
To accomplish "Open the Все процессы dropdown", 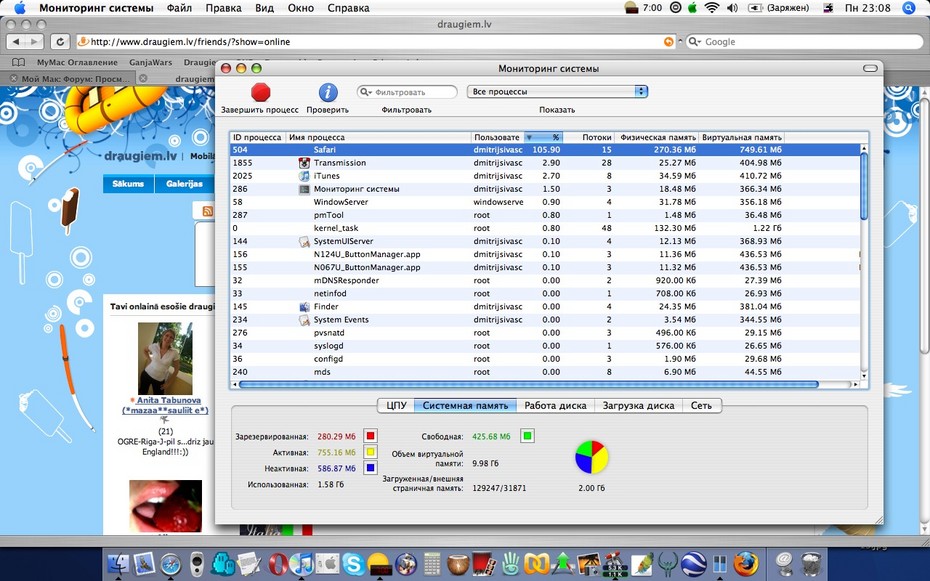I will tap(557, 92).
